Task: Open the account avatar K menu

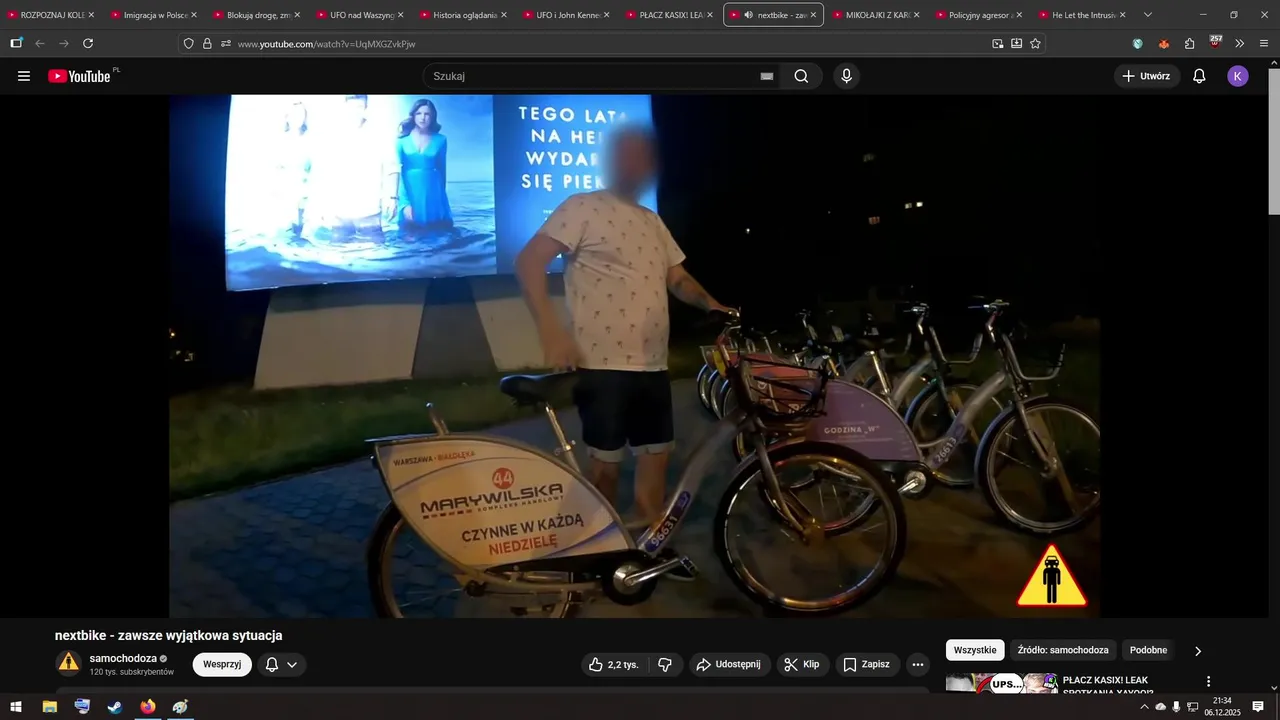Action: (x=1238, y=76)
